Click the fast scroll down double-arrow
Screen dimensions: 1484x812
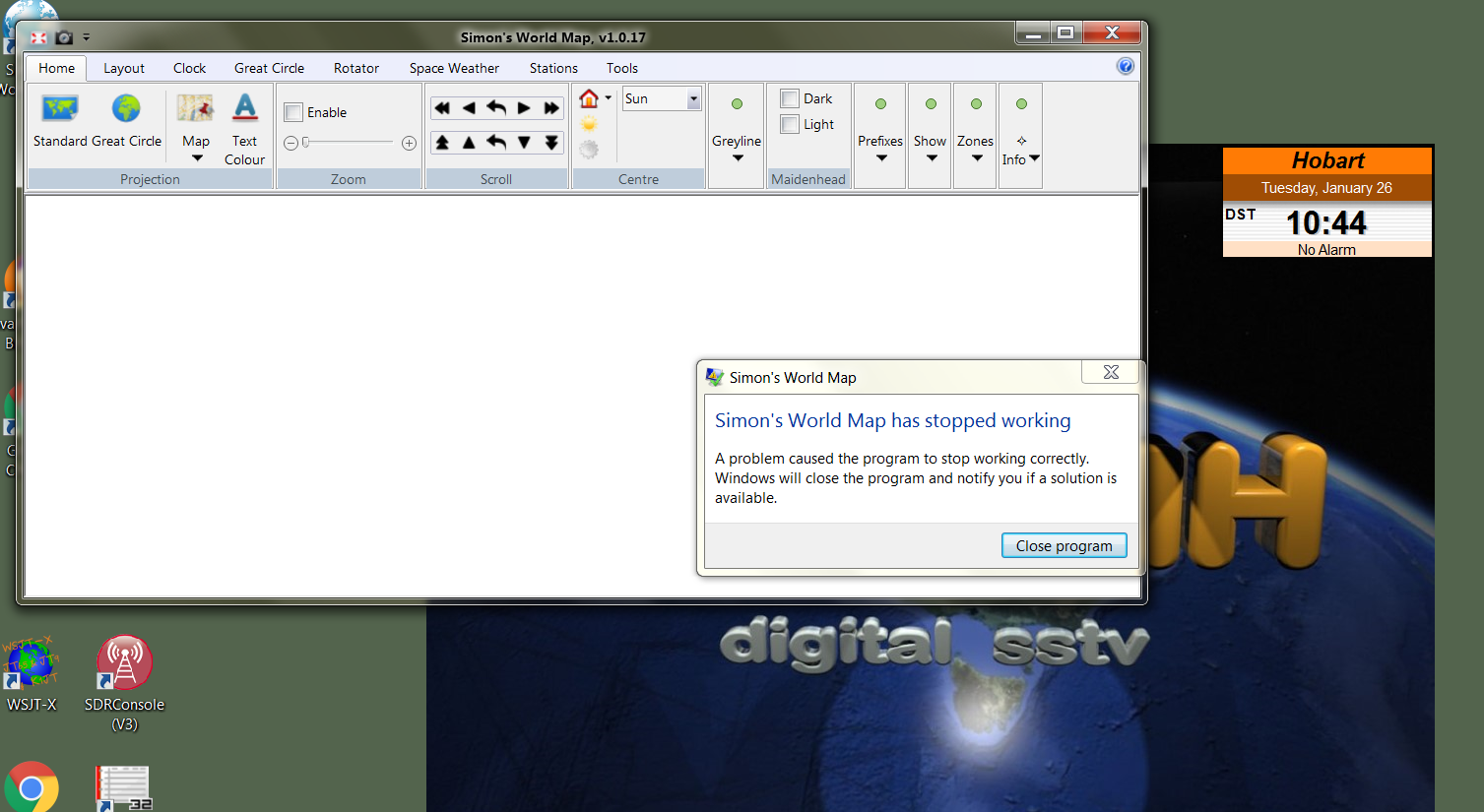551,143
